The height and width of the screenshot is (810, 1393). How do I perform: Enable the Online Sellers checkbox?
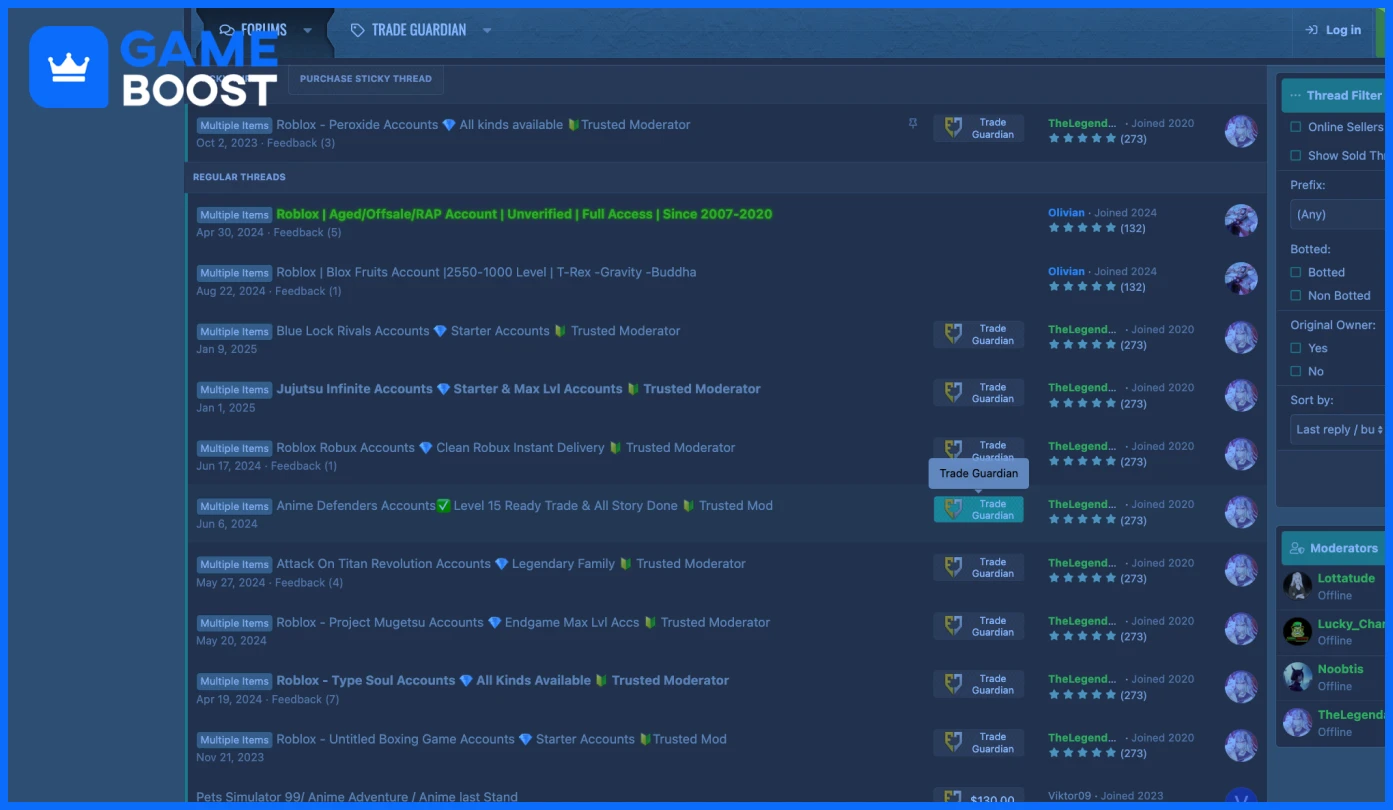[1296, 127]
